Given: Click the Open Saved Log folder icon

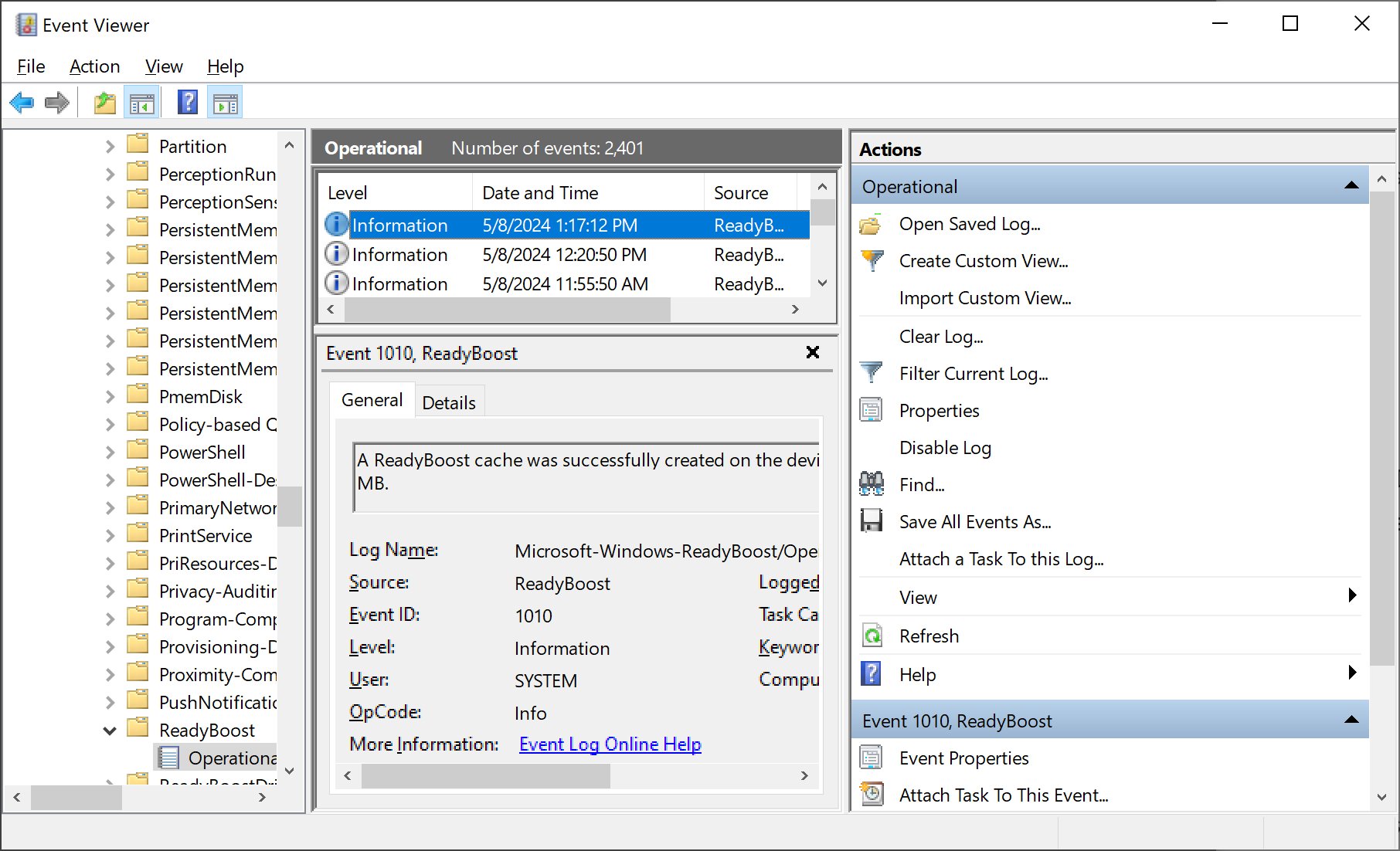Looking at the screenshot, I should point(871,225).
